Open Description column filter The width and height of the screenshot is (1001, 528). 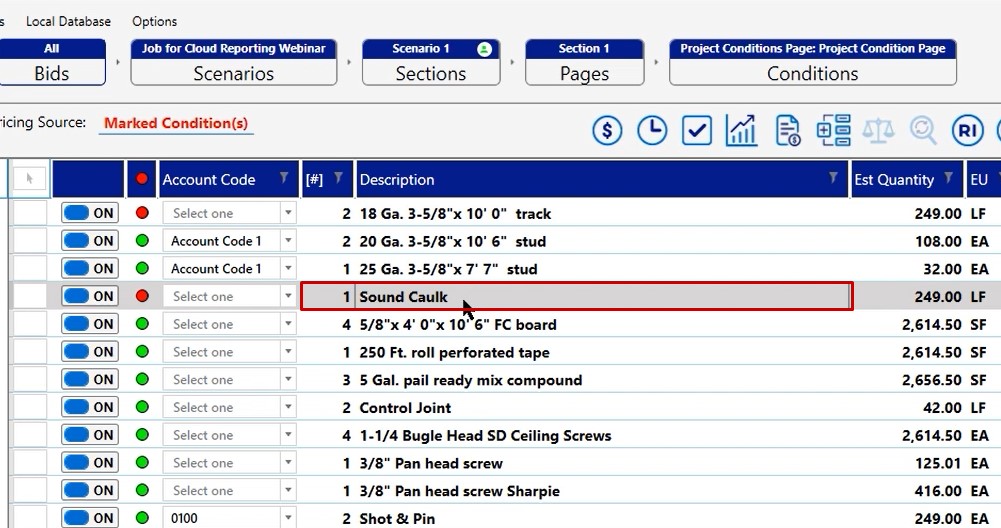tap(833, 178)
